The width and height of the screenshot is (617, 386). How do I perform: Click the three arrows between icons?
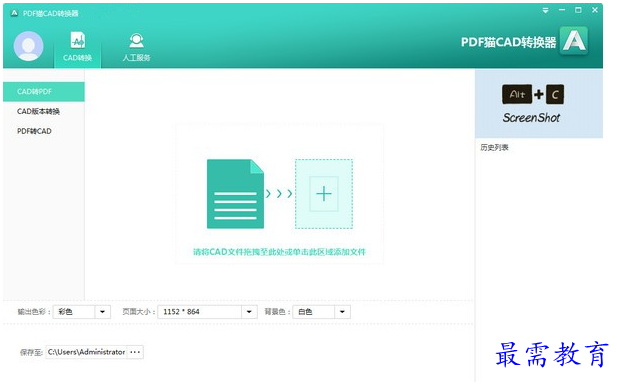click(279, 194)
